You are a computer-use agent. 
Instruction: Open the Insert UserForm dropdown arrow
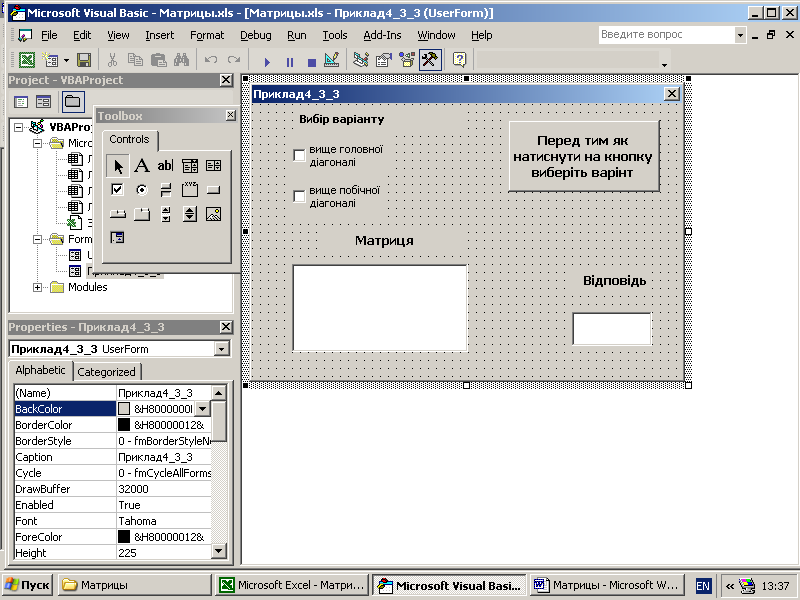coord(66,61)
